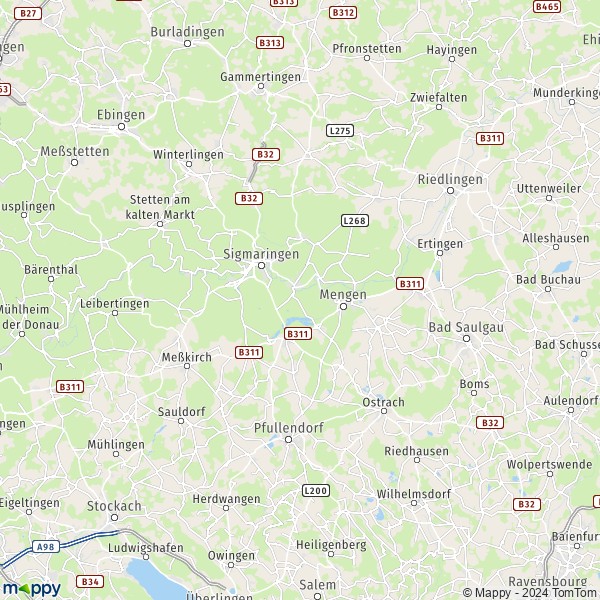Select the Mengen town marker
The width and height of the screenshot is (600, 600).
(x=343, y=307)
